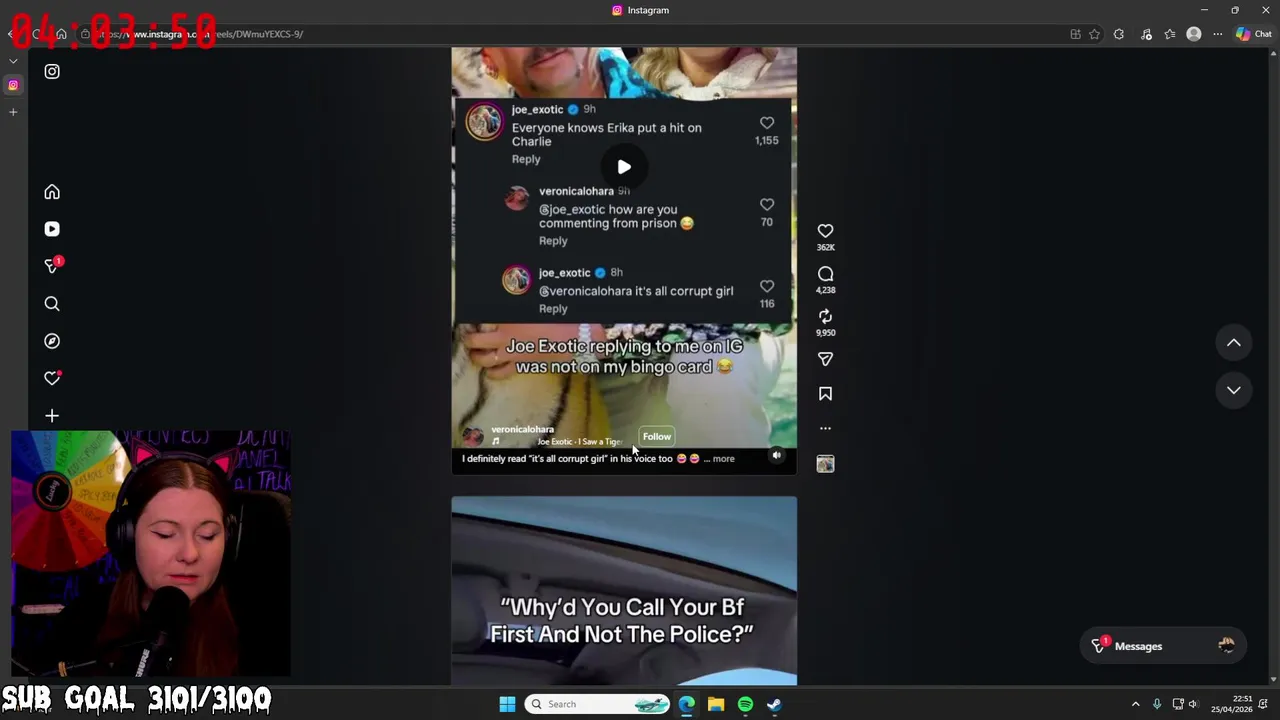Open the taskbar notification bell
1280x720 pixels.
coord(1263,704)
